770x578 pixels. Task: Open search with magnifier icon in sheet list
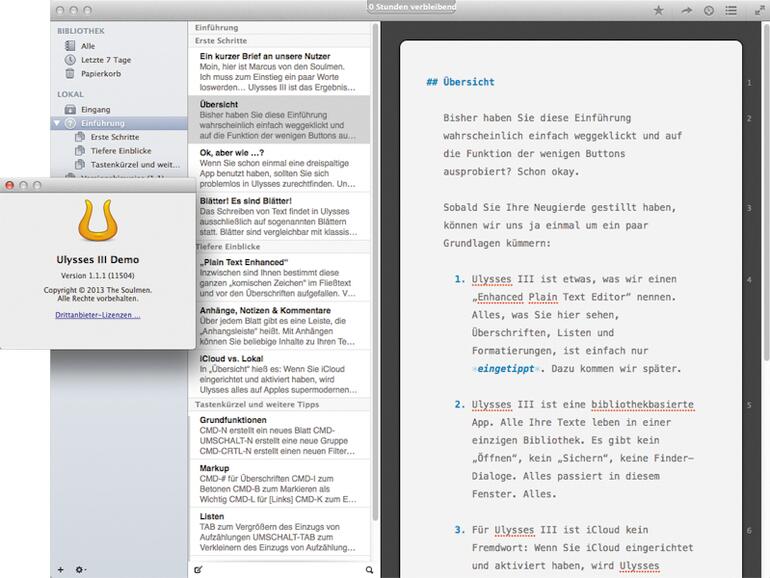(369, 570)
